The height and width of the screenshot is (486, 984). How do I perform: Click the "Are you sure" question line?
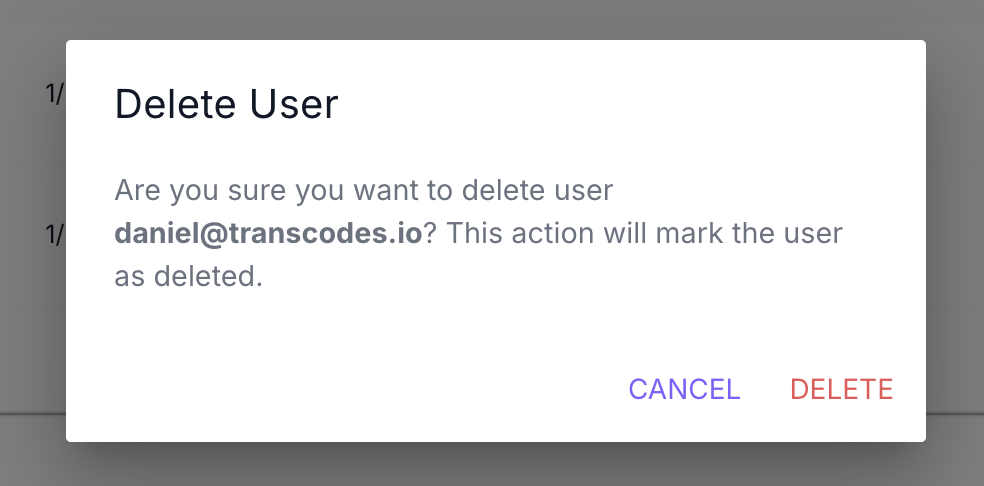[x=363, y=189]
